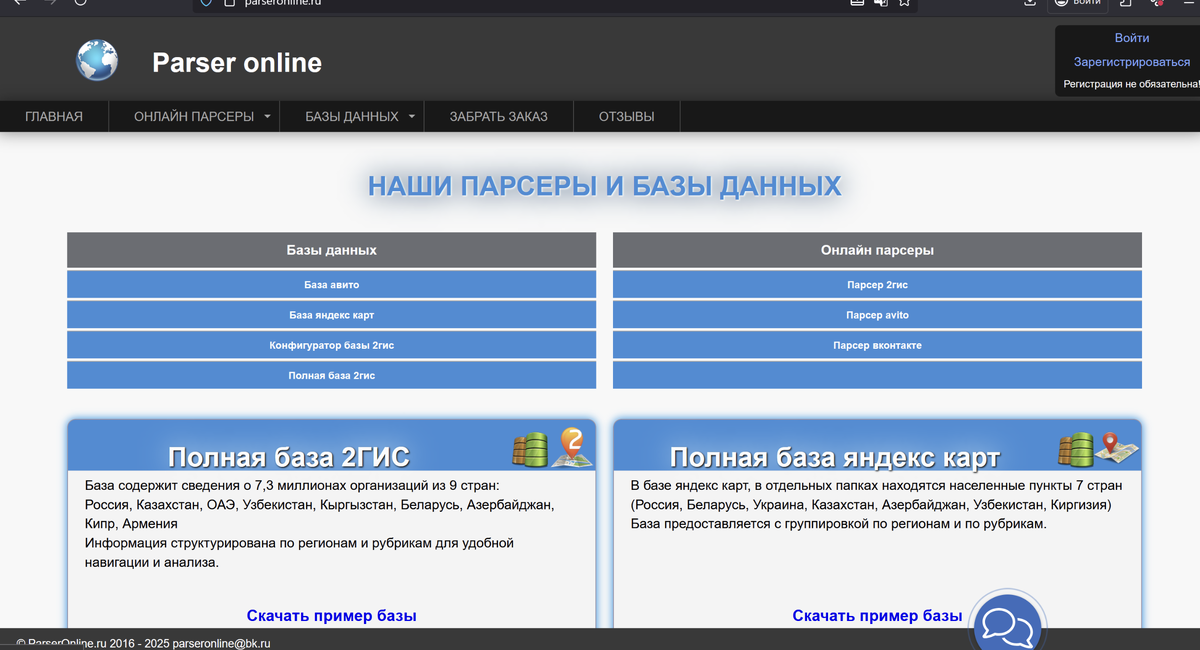Click the НАШИ ПАРСЕРЫ И БАЗЫ ДАННЫХ heading
Screen dimensions: 1200x650
[x=604, y=186]
